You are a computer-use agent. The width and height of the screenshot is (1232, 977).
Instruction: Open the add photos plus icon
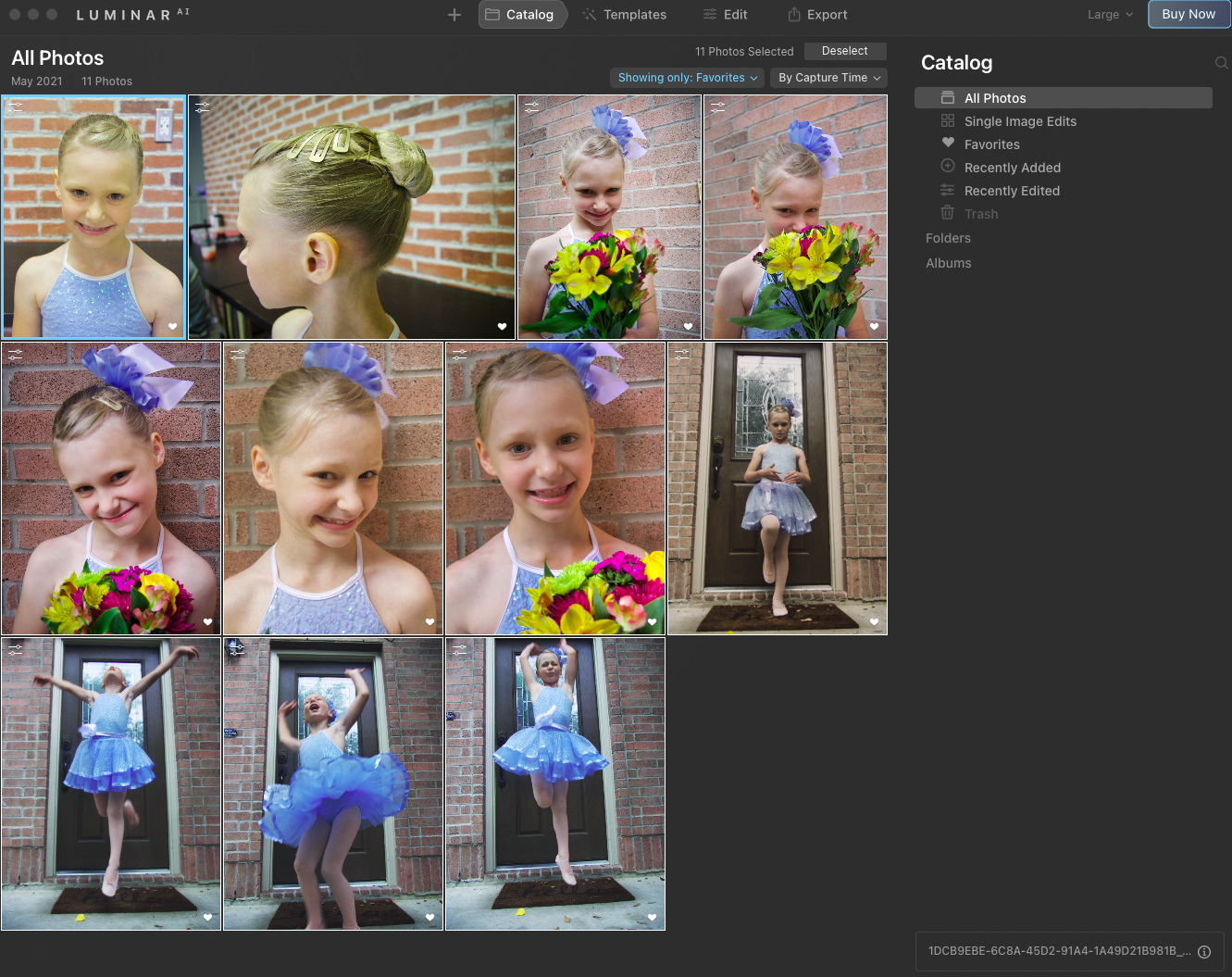pos(454,14)
